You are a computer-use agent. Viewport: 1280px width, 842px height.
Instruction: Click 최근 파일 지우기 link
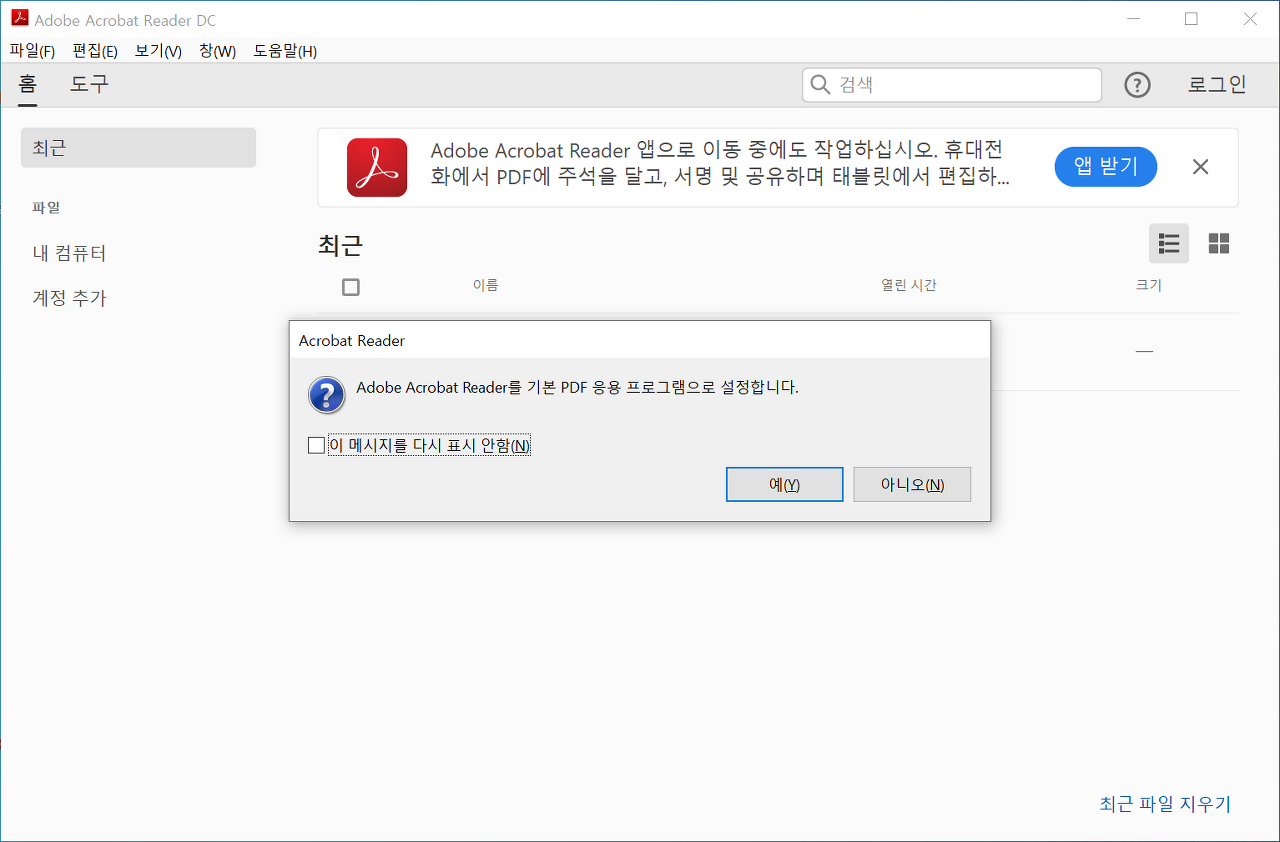pyautogui.click(x=1165, y=804)
